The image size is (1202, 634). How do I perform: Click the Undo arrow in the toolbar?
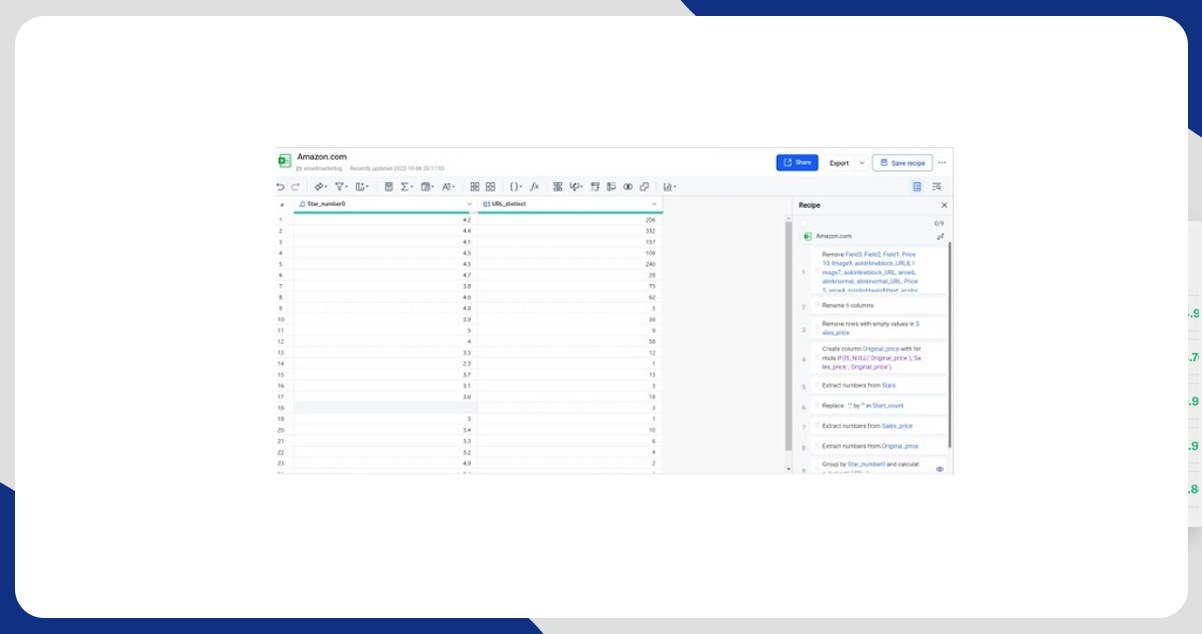tap(280, 187)
